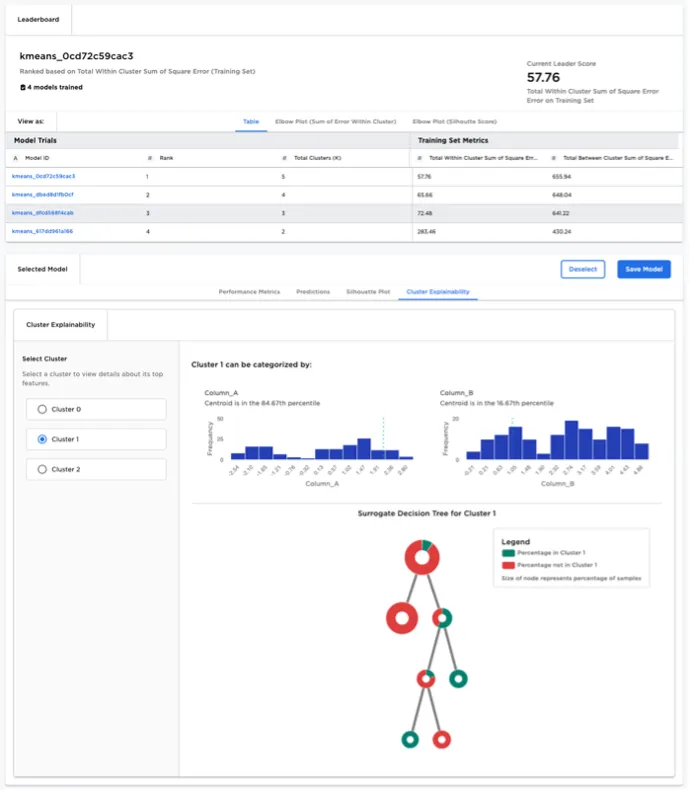Click the green leaf node on the right branch
The height and width of the screenshot is (794, 690).
tap(458, 679)
